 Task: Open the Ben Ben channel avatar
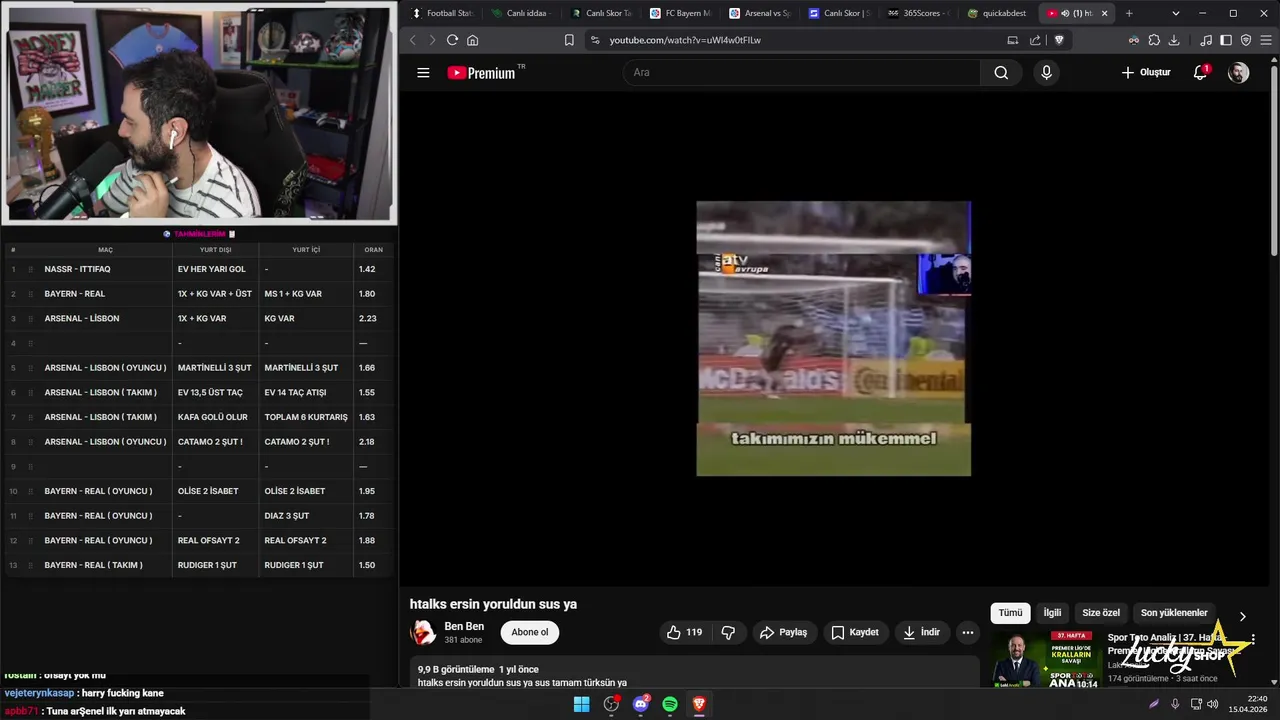(424, 632)
